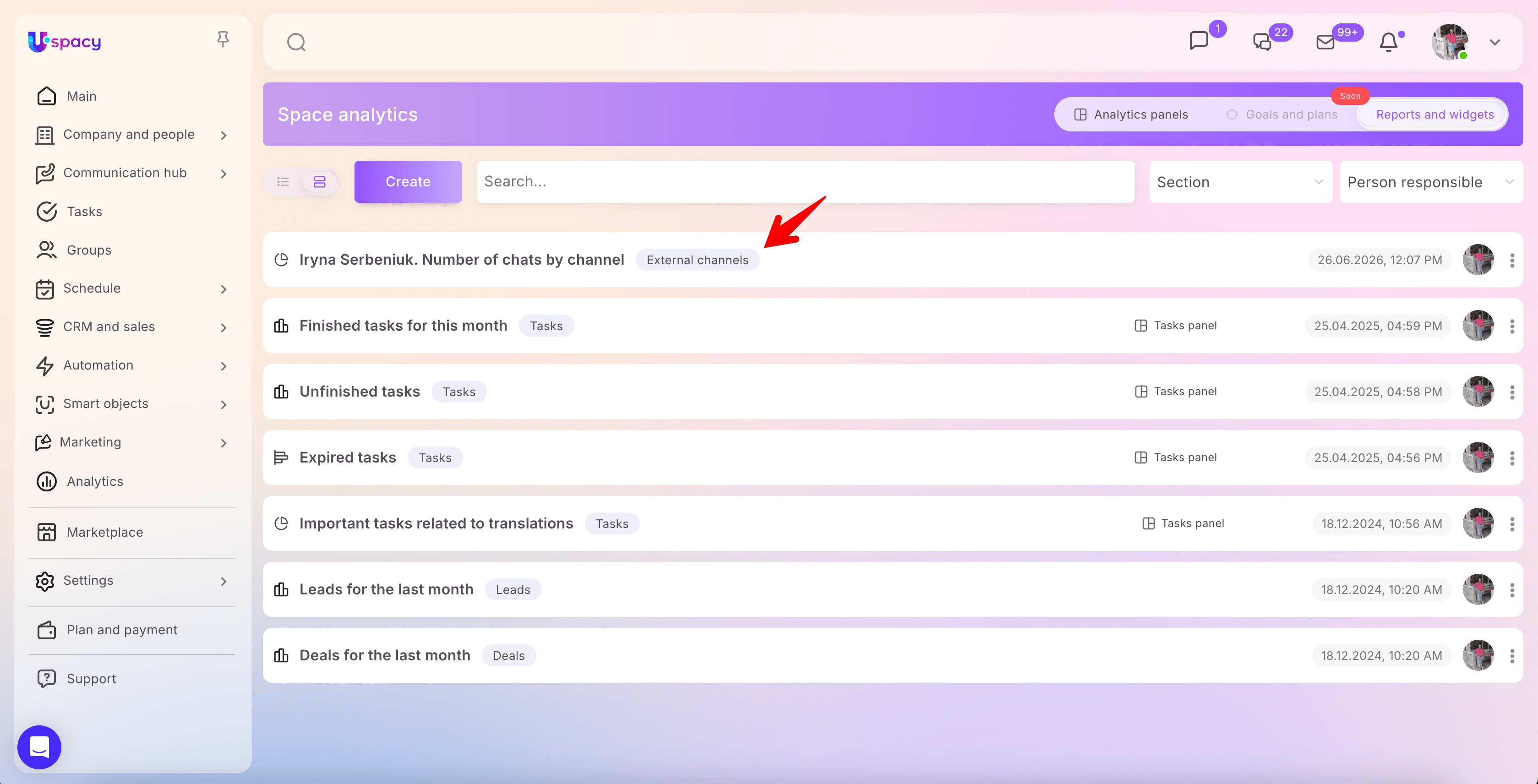
Task: Open the Person responsible dropdown
Action: click(x=1430, y=181)
